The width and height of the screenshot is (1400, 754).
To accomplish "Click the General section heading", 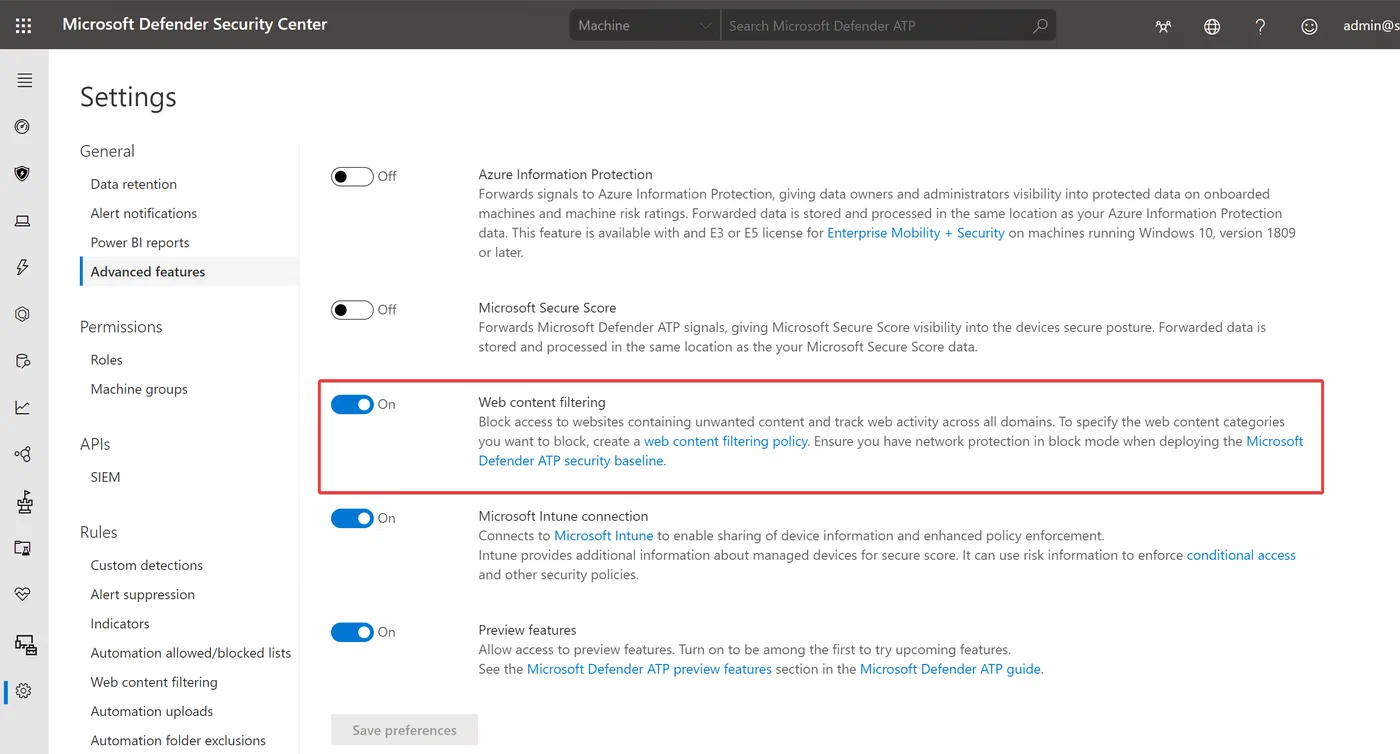I will pos(107,151).
